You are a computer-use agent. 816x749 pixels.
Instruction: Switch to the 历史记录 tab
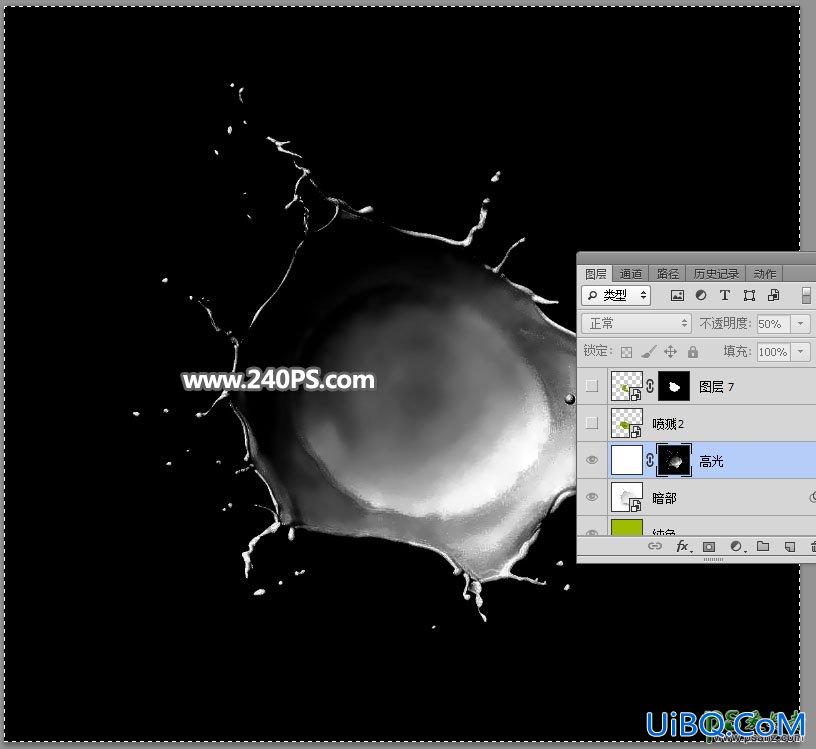click(716, 274)
